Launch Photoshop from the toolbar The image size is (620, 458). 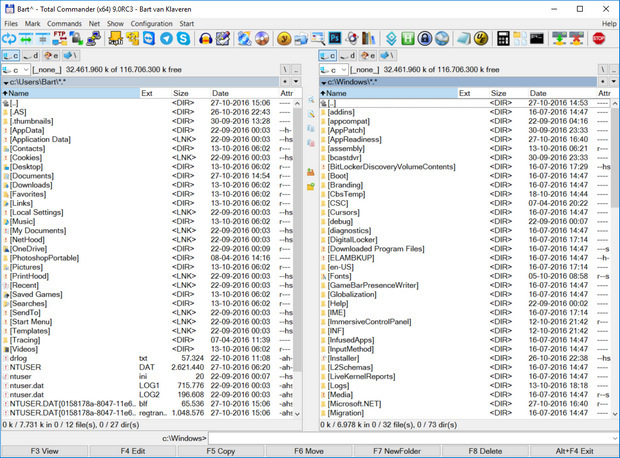pos(335,39)
